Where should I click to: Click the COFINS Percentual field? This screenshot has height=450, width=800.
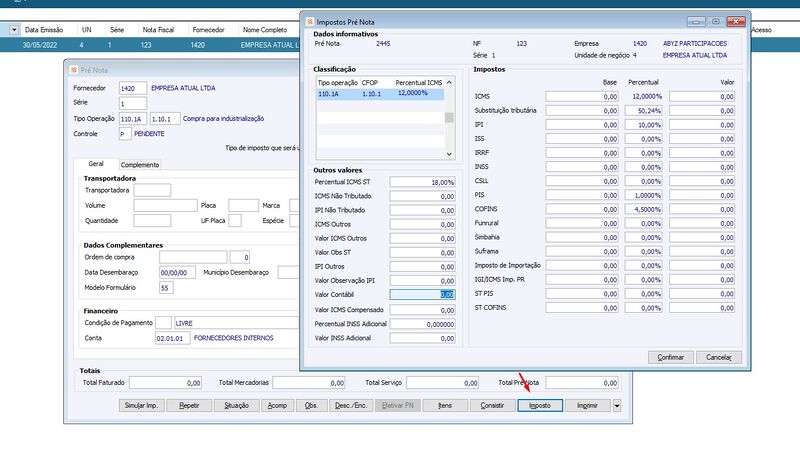pyautogui.click(x=643, y=210)
